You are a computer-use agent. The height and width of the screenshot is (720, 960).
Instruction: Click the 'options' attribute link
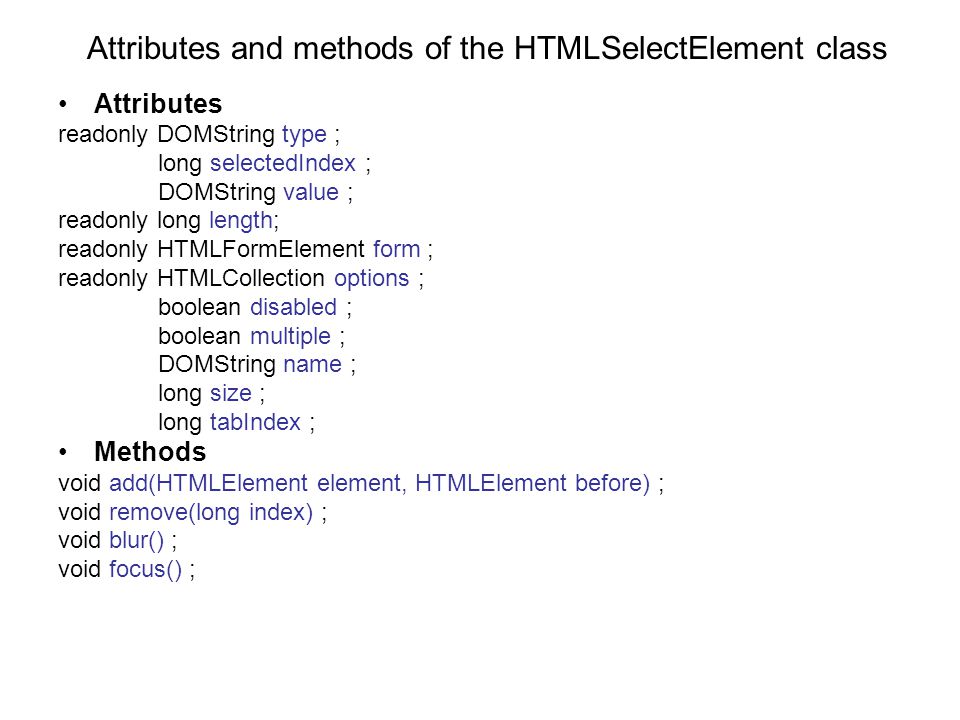372,279
